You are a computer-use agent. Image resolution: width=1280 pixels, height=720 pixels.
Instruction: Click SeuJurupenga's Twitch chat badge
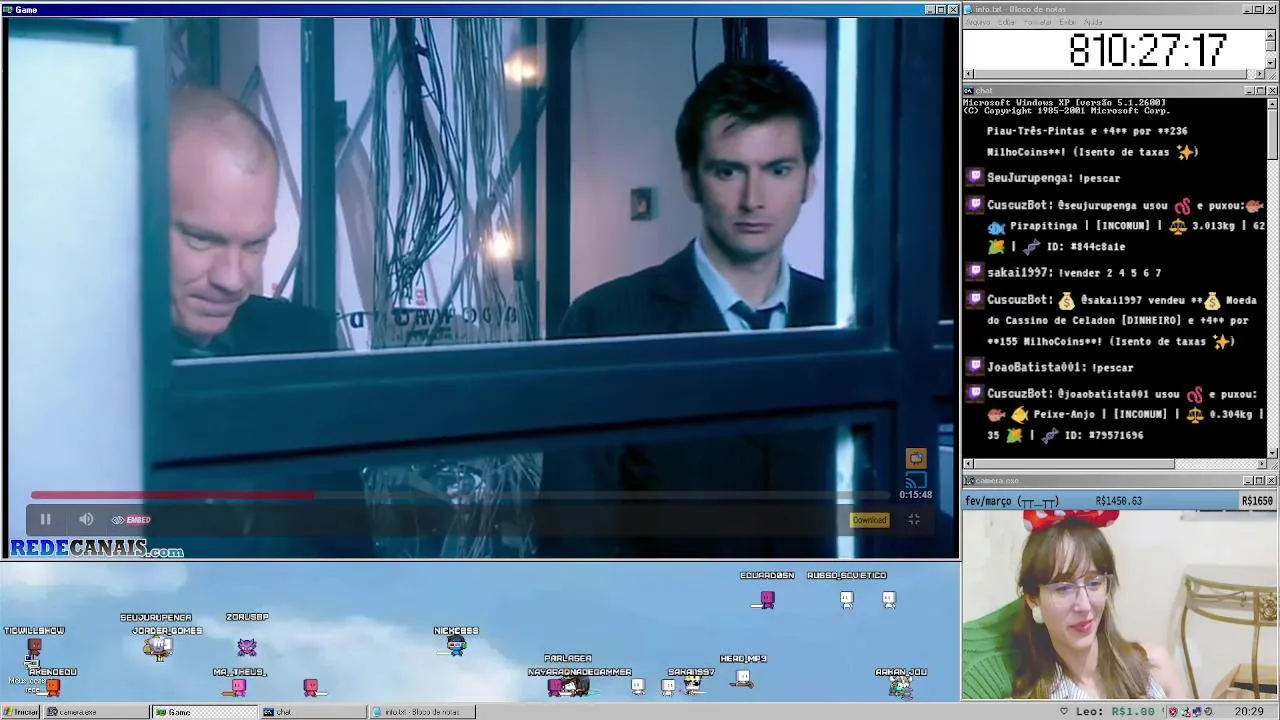coord(975,178)
